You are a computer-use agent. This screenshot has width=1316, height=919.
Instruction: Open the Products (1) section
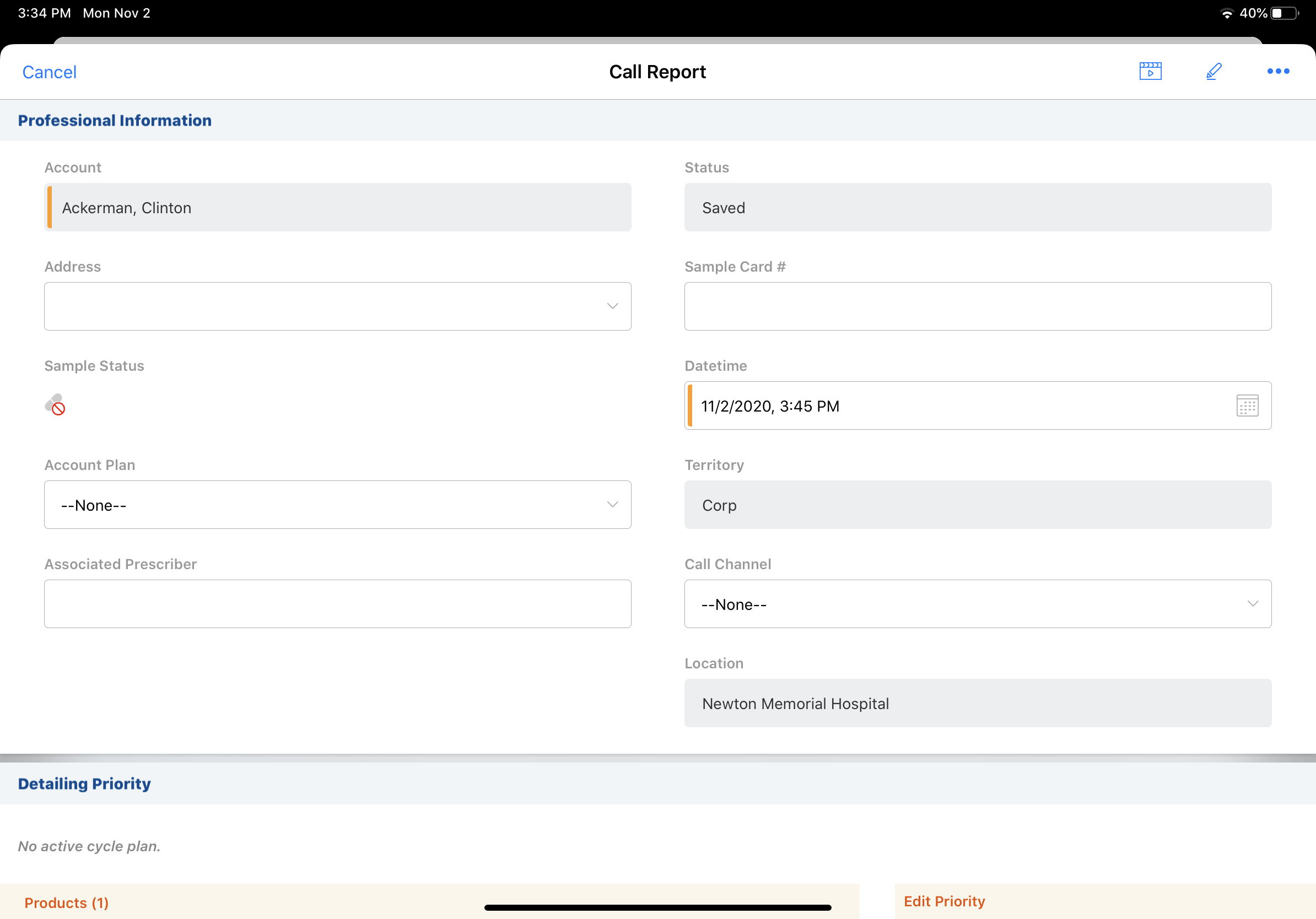[67, 903]
